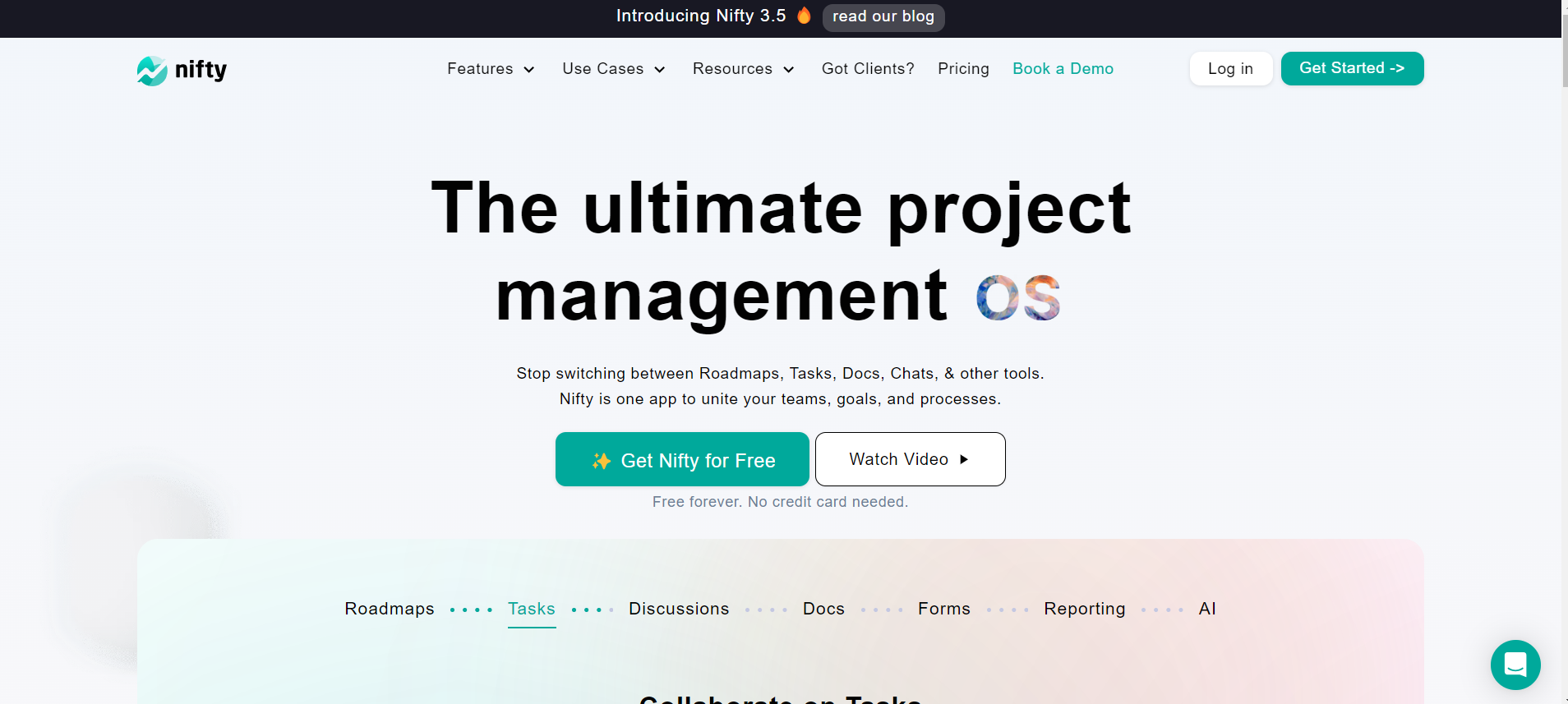Select the AI tab
This screenshot has height=704, width=1568.
point(1207,609)
